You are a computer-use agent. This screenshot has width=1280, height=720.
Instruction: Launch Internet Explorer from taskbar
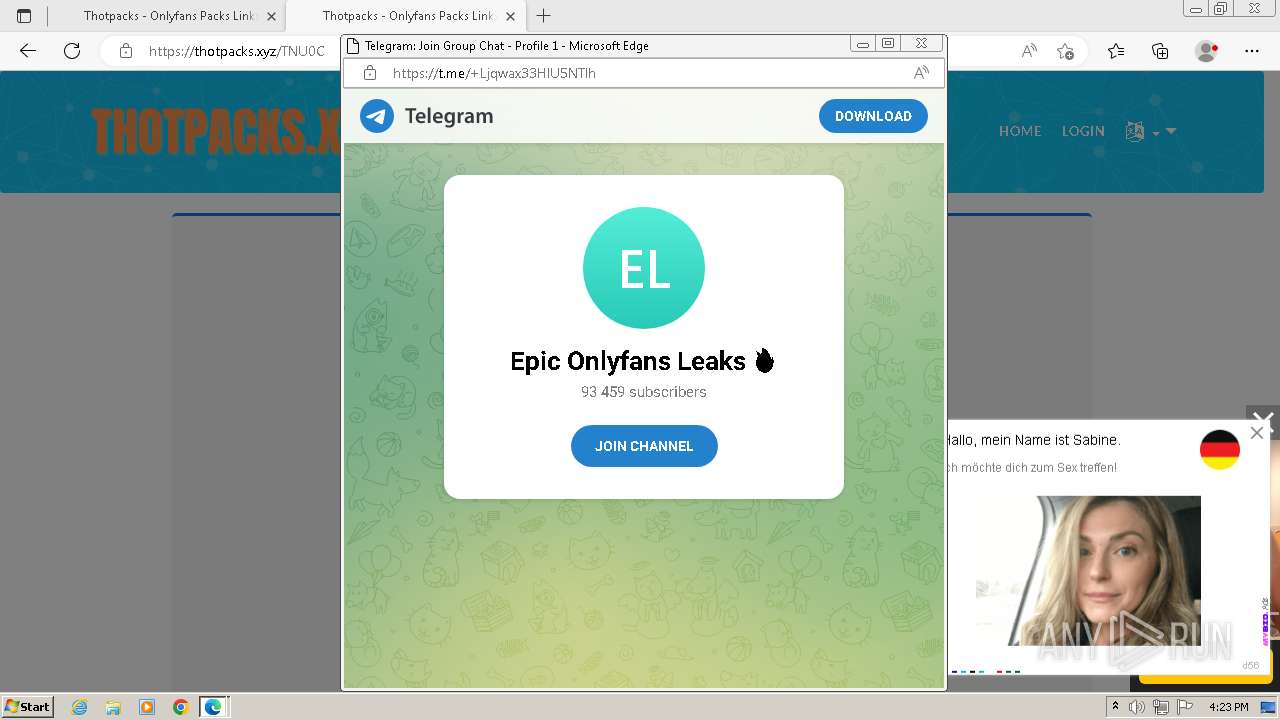(81, 707)
